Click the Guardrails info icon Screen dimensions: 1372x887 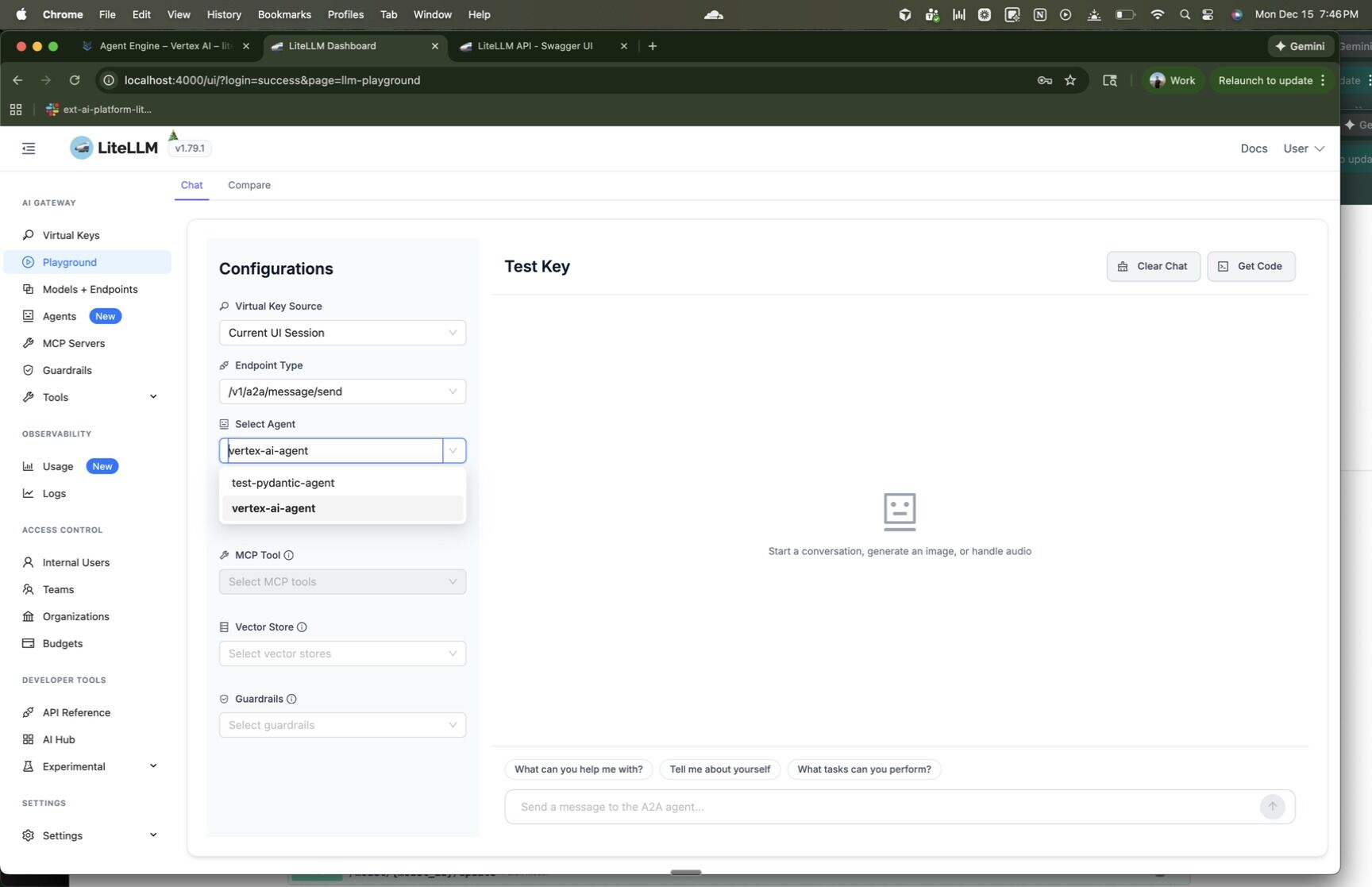point(291,700)
